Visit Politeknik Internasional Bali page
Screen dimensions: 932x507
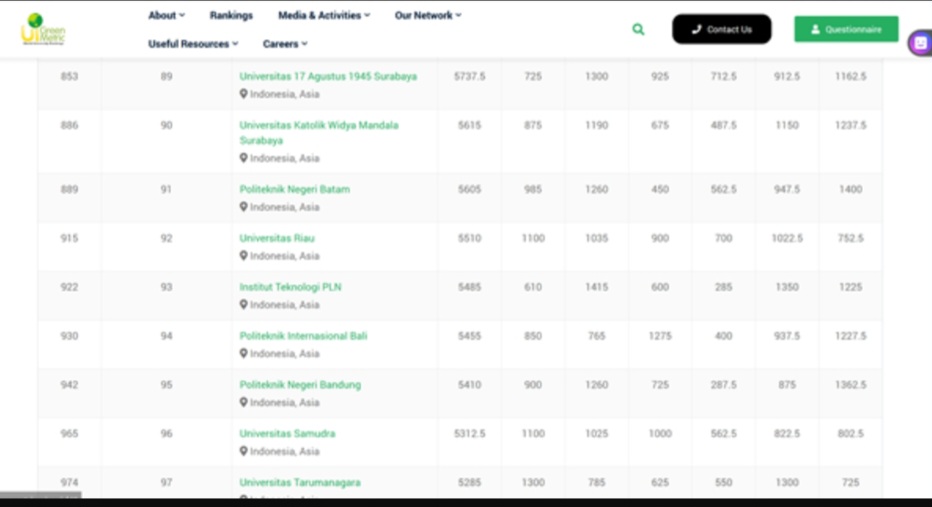click(x=302, y=336)
